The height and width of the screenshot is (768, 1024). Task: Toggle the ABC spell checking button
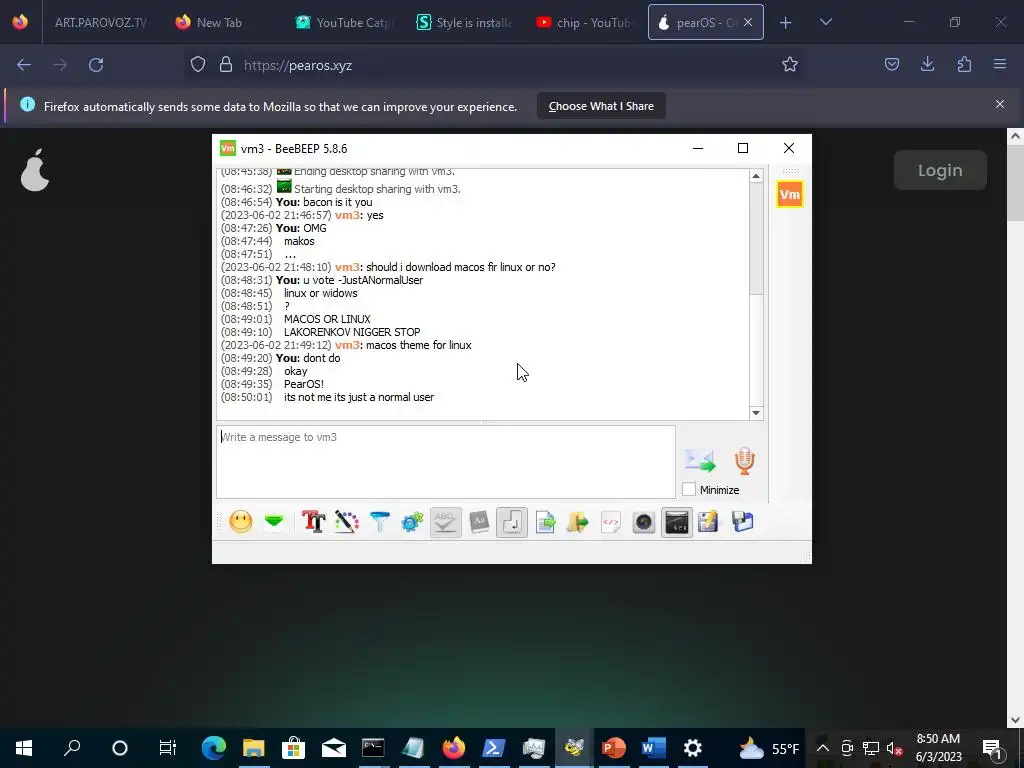[446, 522]
